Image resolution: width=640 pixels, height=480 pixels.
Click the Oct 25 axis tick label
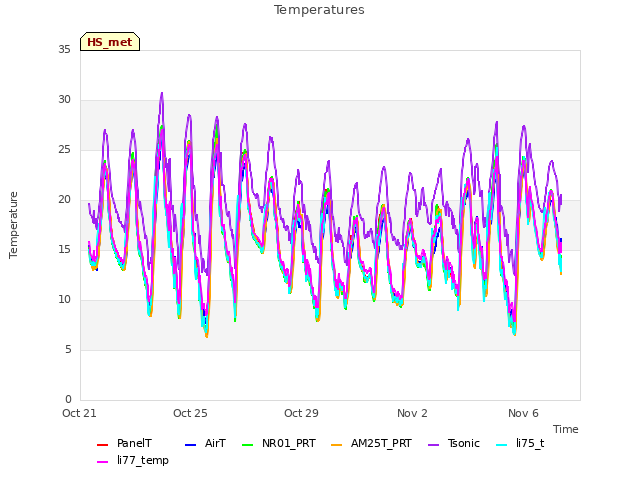(x=190, y=413)
